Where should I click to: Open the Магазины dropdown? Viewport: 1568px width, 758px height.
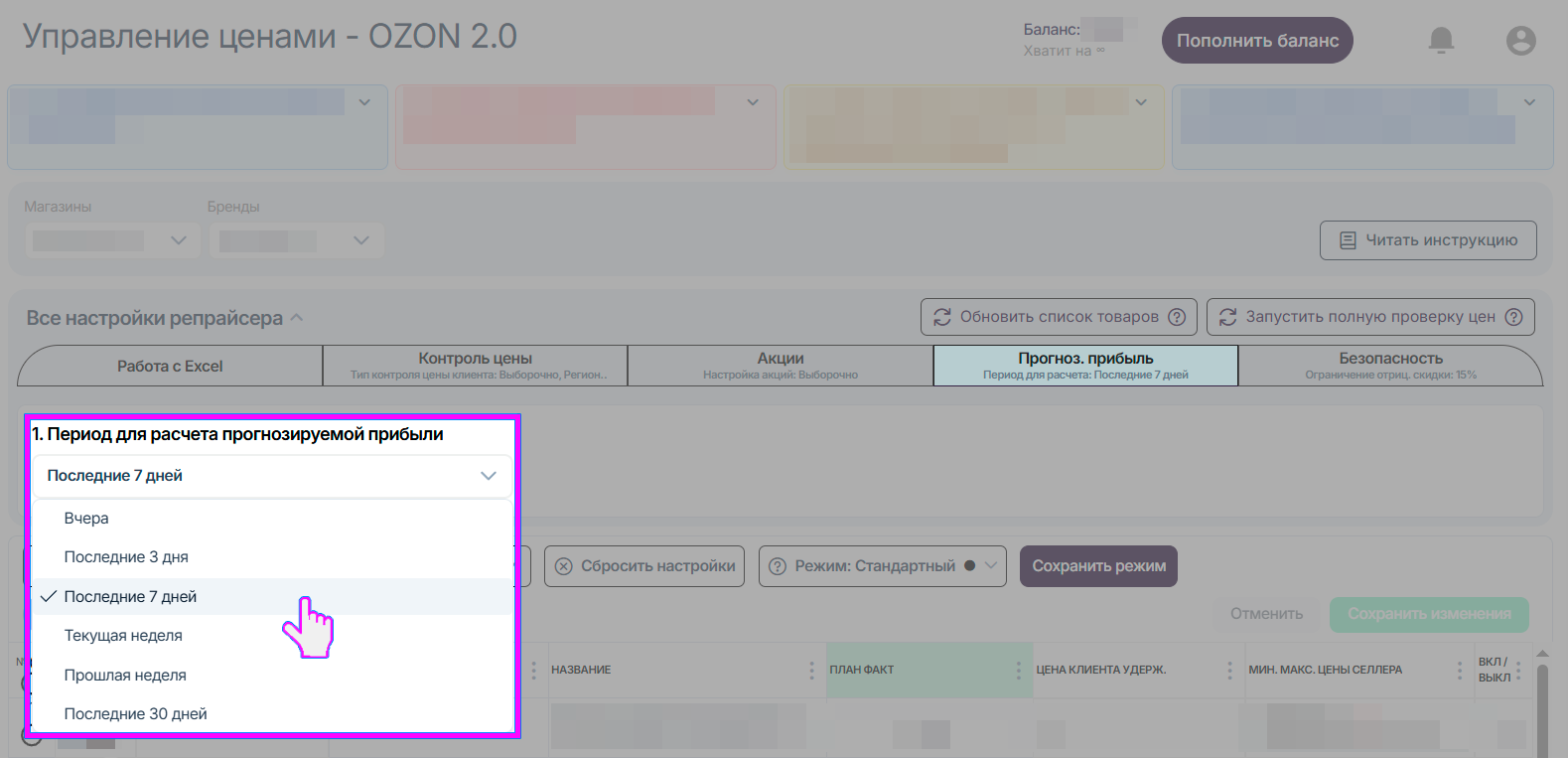(112, 240)
